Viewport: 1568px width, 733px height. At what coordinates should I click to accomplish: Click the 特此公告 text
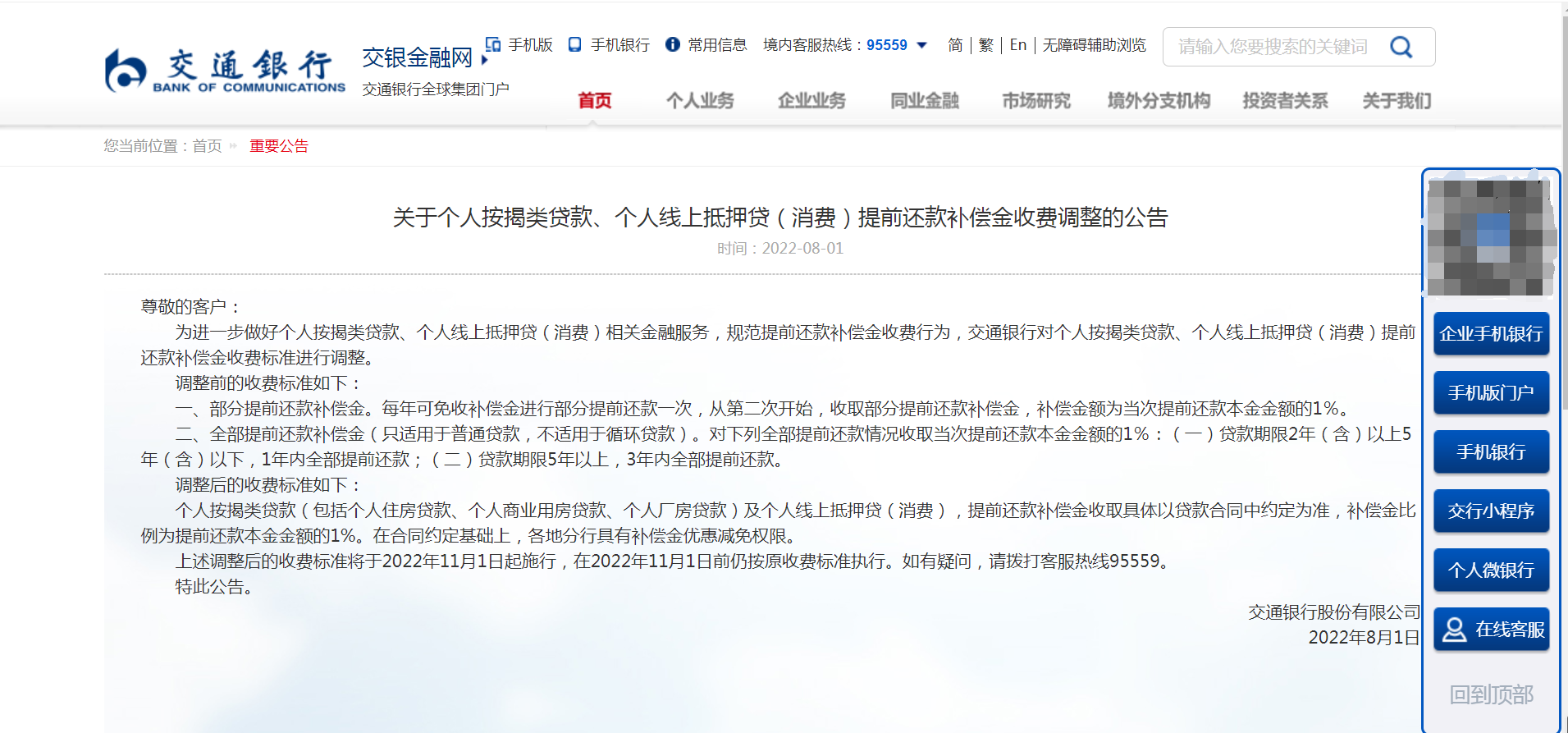tap(213, 587)
